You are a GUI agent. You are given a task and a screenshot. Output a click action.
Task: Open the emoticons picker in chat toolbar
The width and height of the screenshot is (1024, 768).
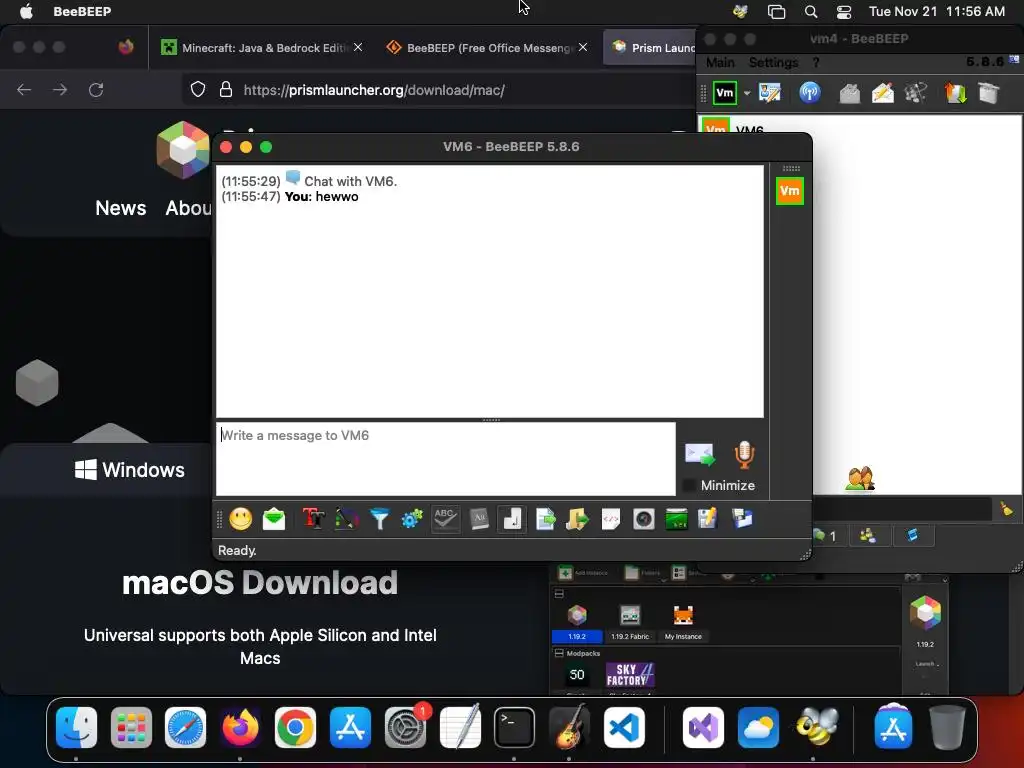pos(240,519)
